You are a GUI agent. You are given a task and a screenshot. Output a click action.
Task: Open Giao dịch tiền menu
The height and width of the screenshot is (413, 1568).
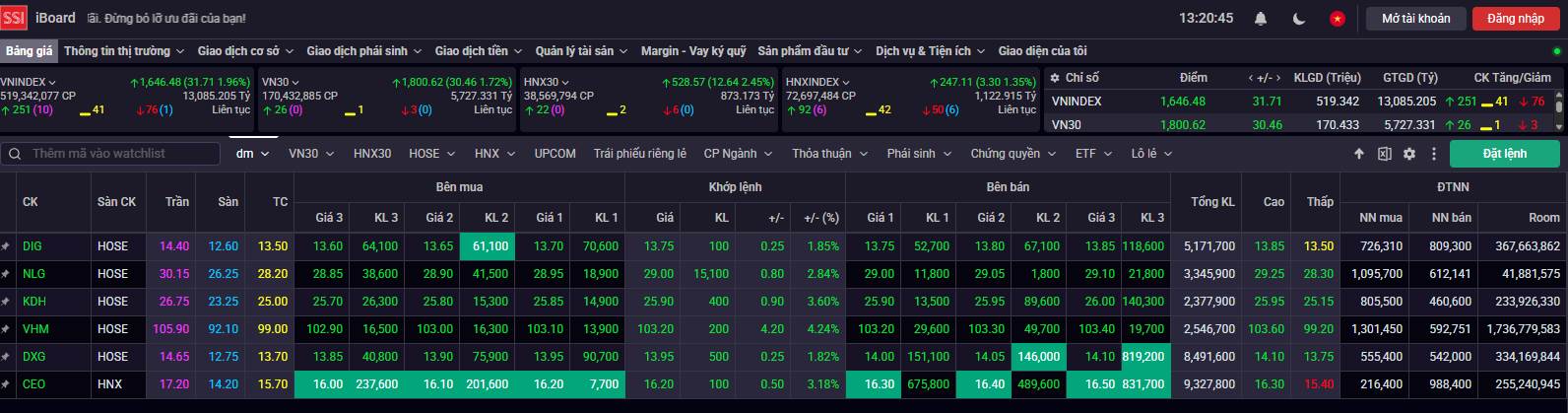[x=478, y=50]
